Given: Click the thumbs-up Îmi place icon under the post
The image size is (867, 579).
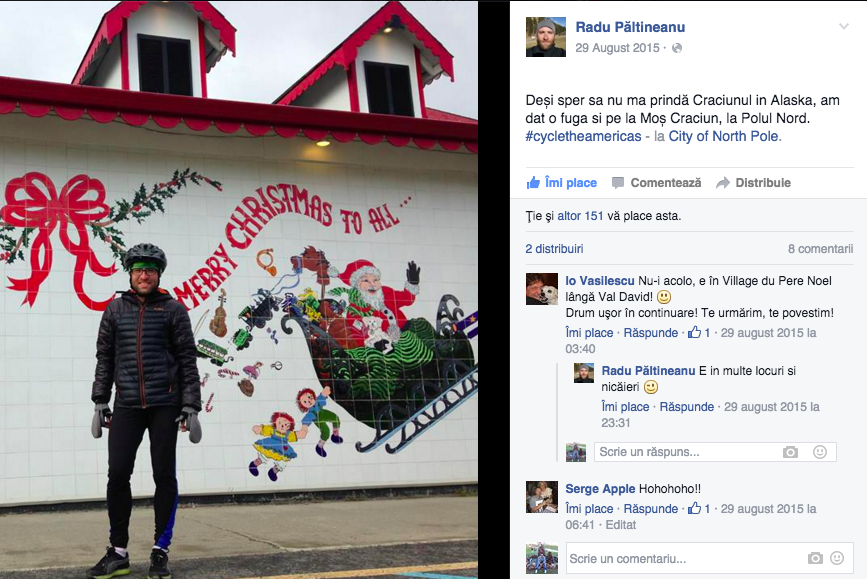Looking at the screenshot, I should click(x=533, y=182).
